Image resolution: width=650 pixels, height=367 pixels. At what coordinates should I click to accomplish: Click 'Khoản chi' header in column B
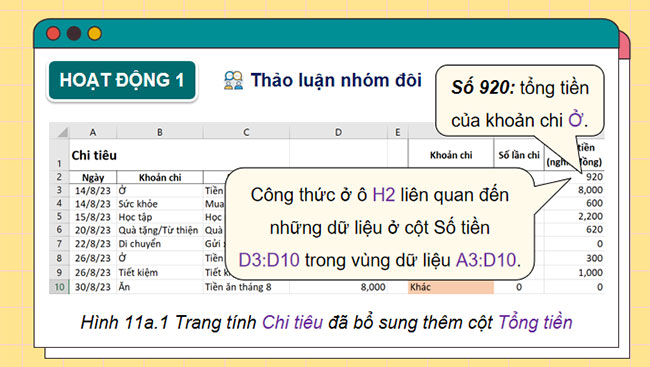[160, 177]
